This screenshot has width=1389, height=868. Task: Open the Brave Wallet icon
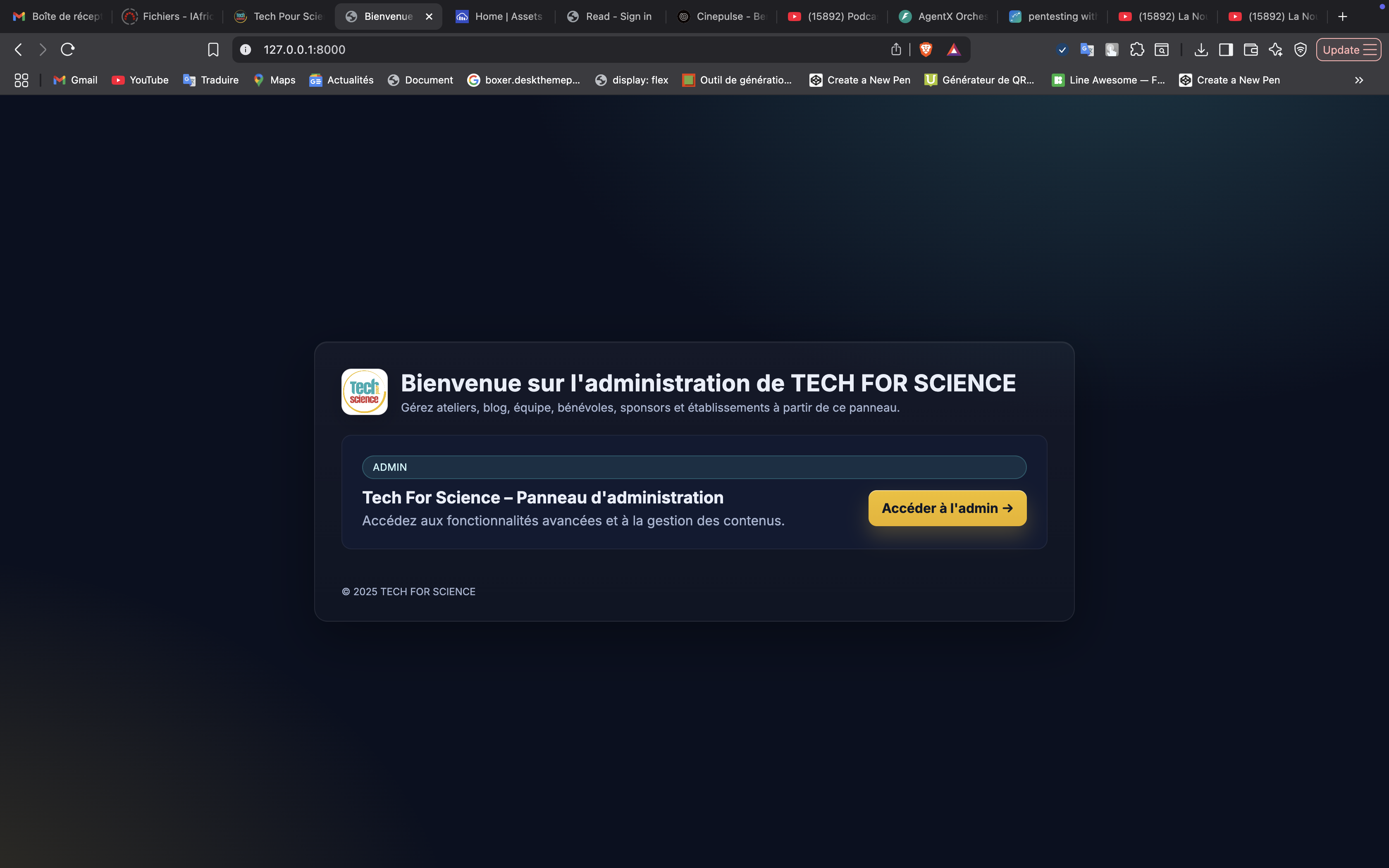pos(1251,50)
